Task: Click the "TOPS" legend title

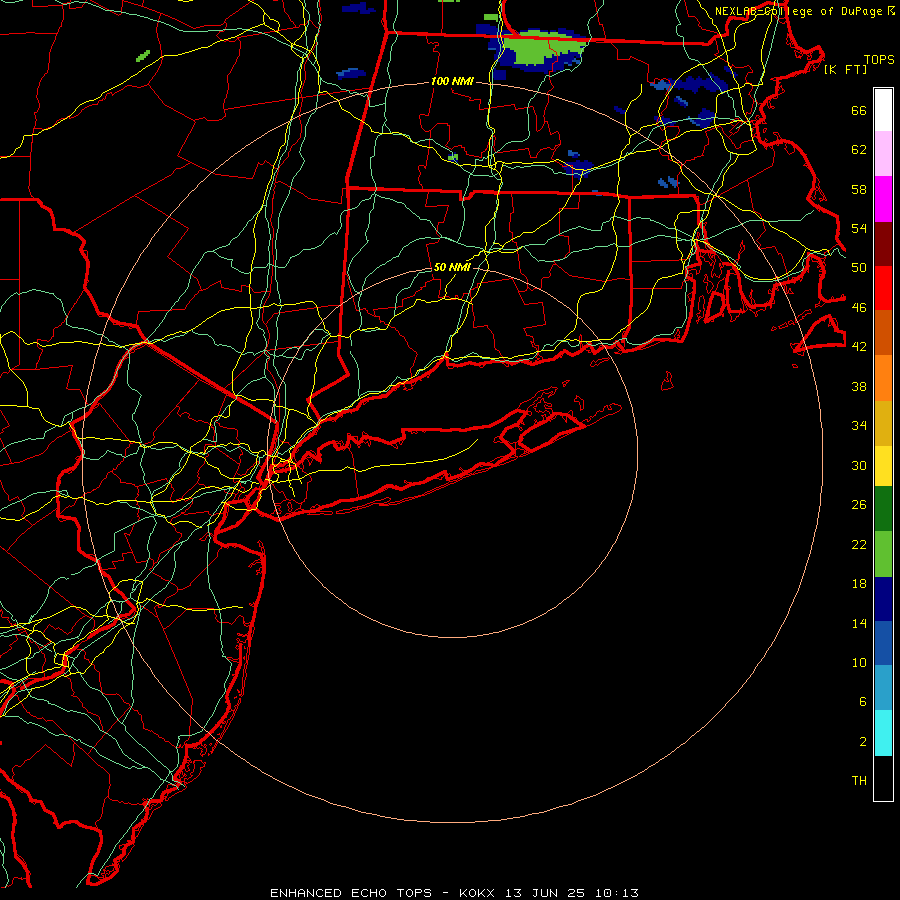Action: click(879, 60)
